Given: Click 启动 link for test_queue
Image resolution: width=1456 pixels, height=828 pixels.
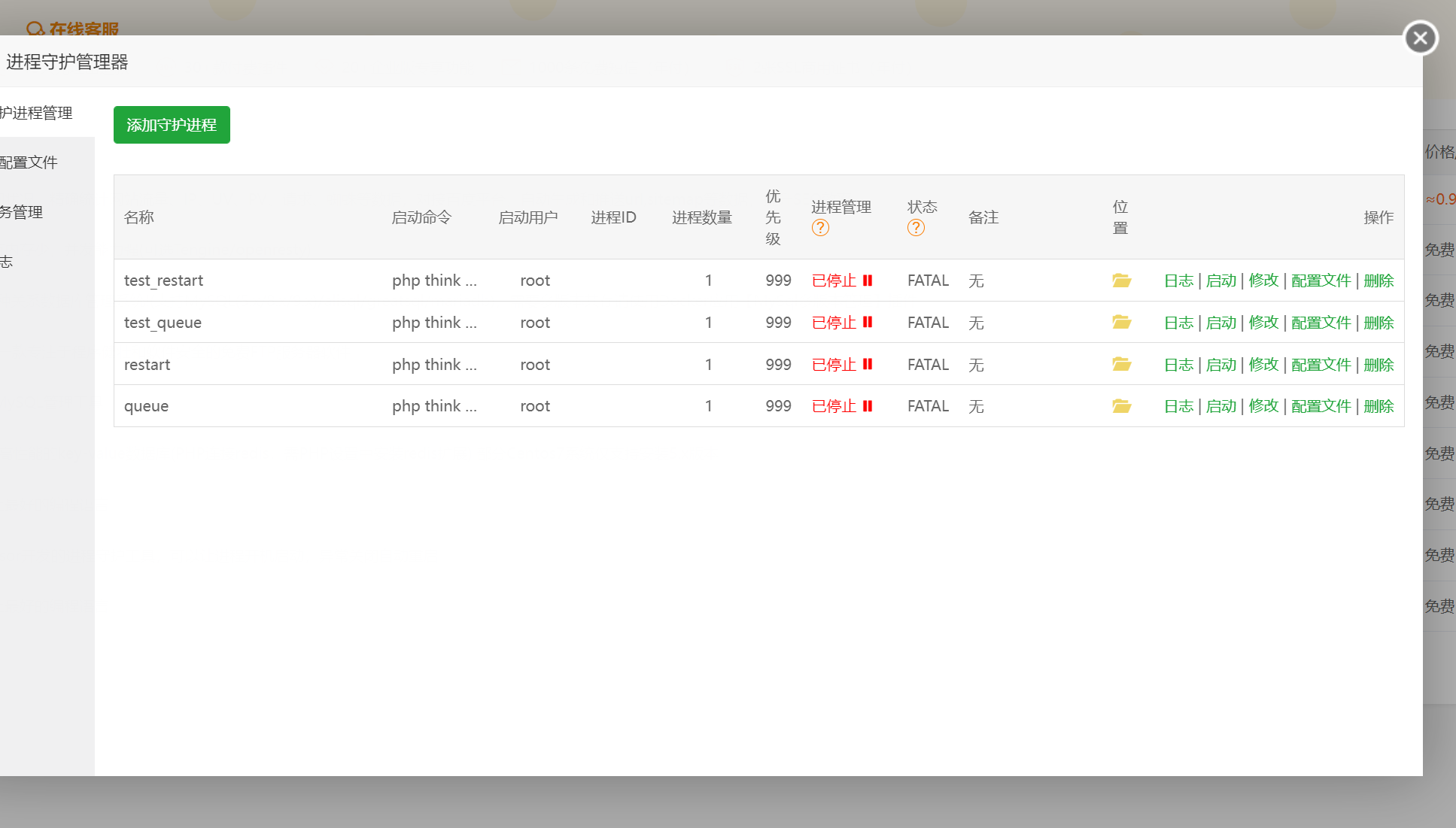Looking at the screenshot, I should (1220, 323).
